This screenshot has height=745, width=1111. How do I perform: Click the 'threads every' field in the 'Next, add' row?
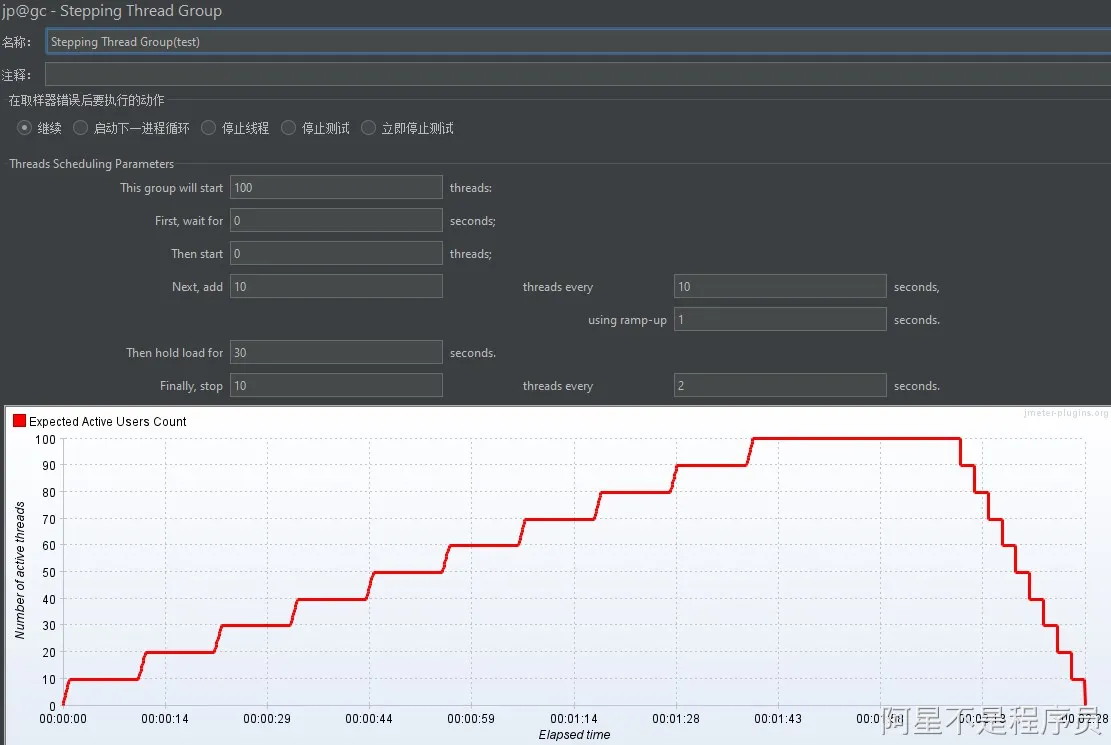click(780, 287)
